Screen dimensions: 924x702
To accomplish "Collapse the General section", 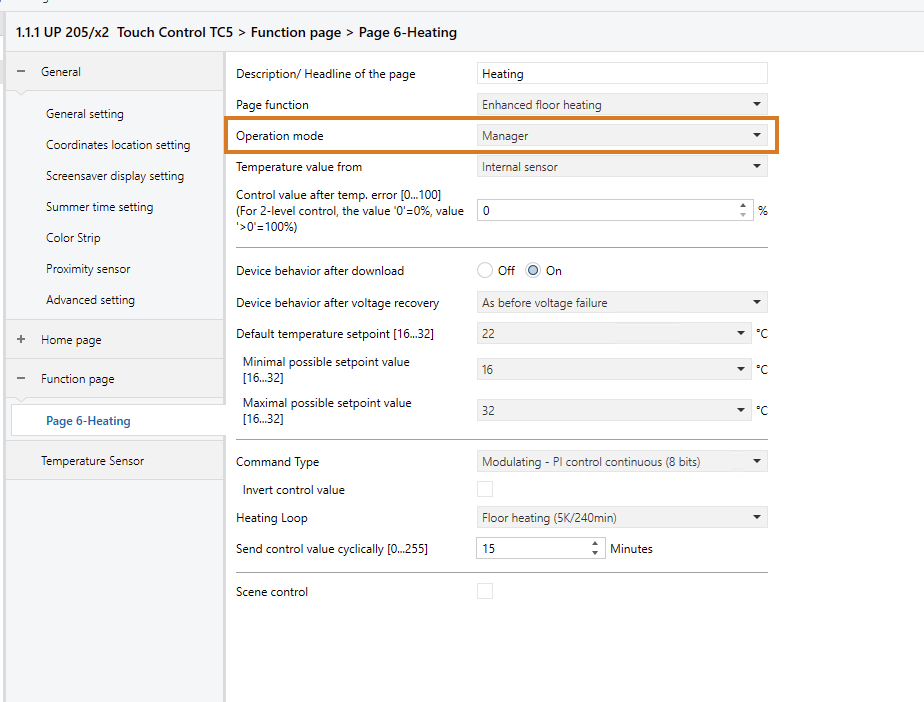I will [x=21, y=72].
